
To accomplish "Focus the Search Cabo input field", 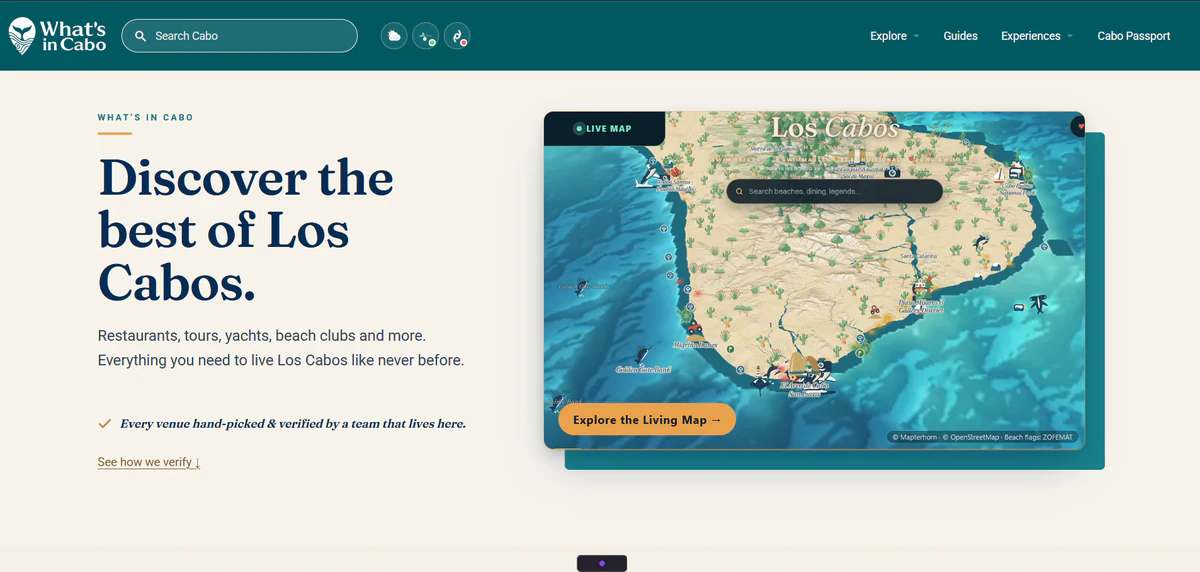I will click(x=239, y=36).
